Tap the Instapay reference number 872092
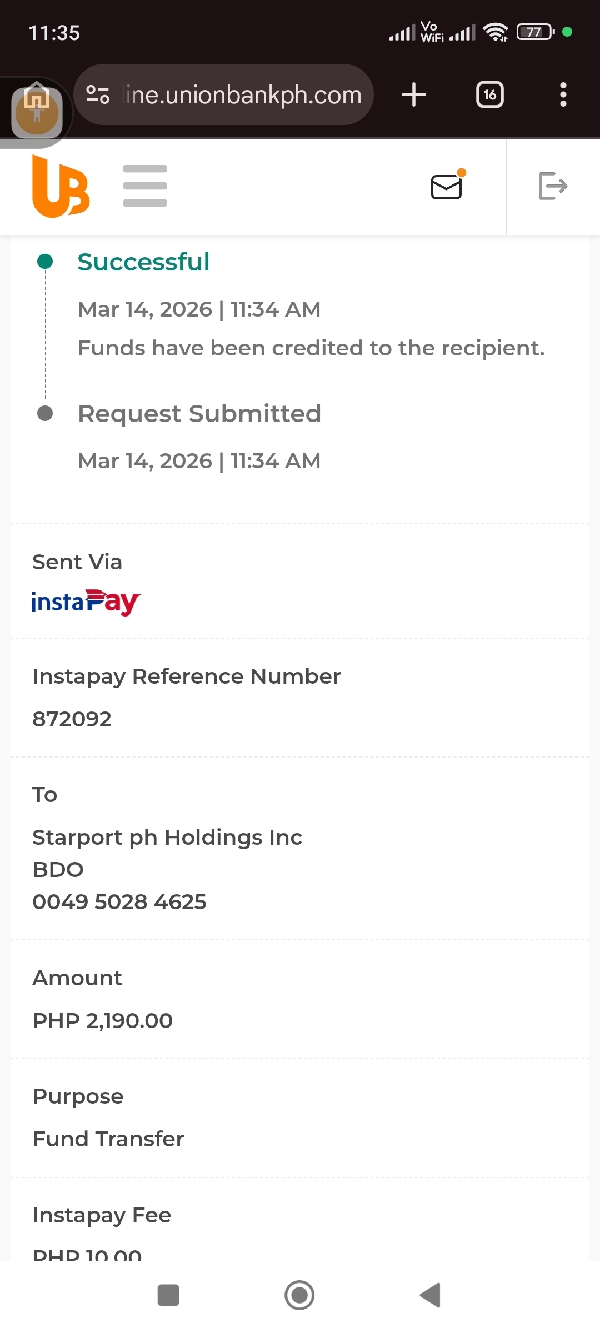This screenshot has width=600, height=1333. click(x=72, y=718)
